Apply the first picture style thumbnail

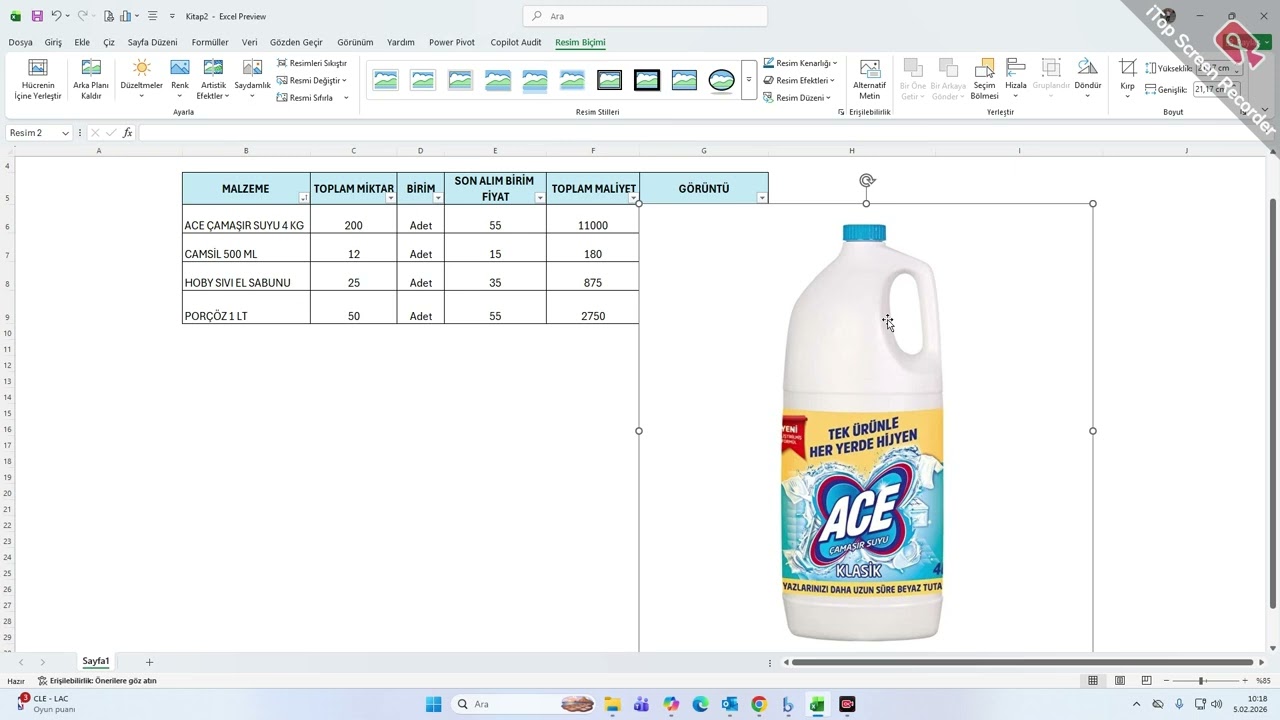tap(385, 80)
